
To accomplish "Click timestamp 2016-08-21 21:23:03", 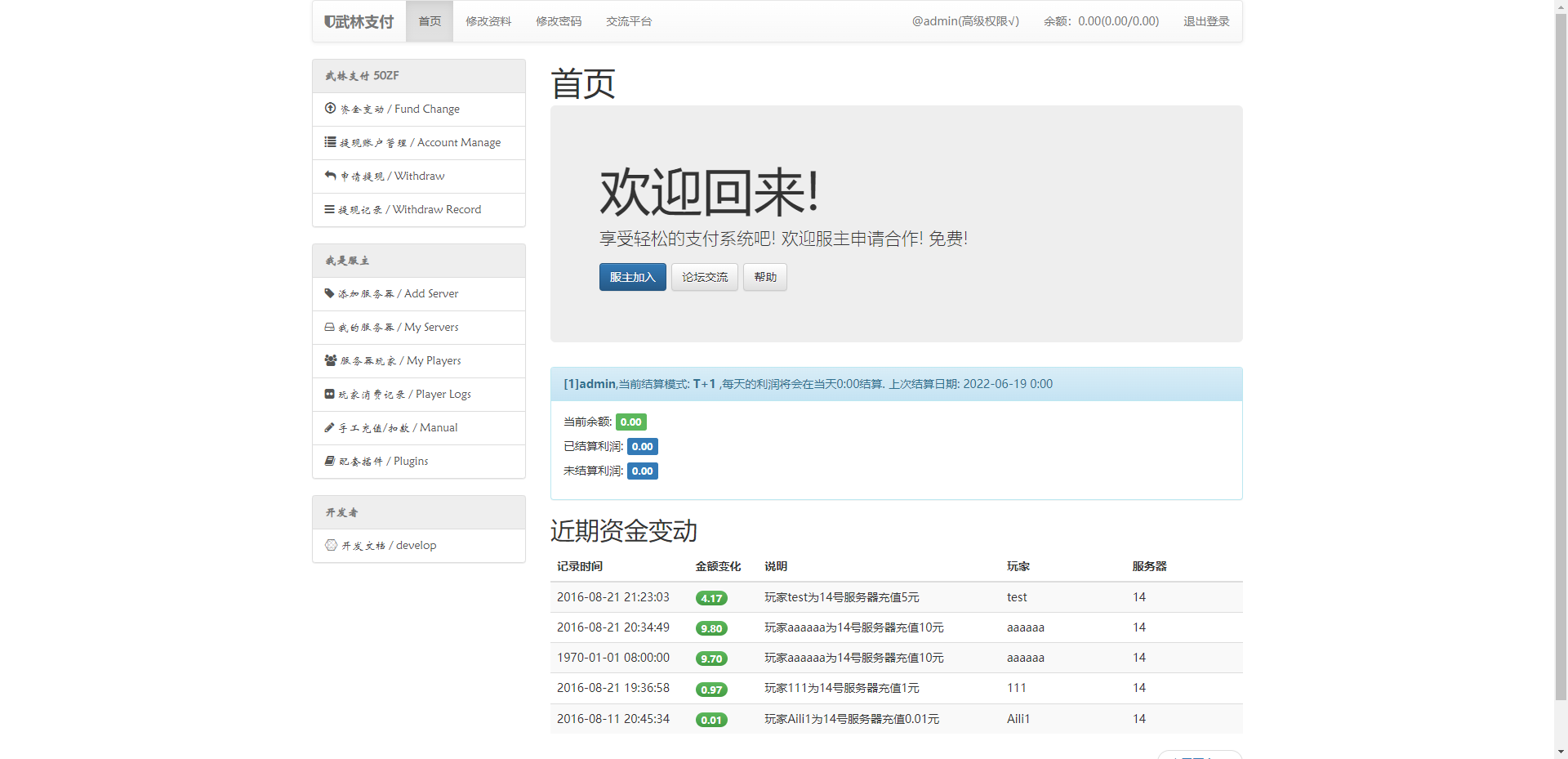I will tap(613, 597).
